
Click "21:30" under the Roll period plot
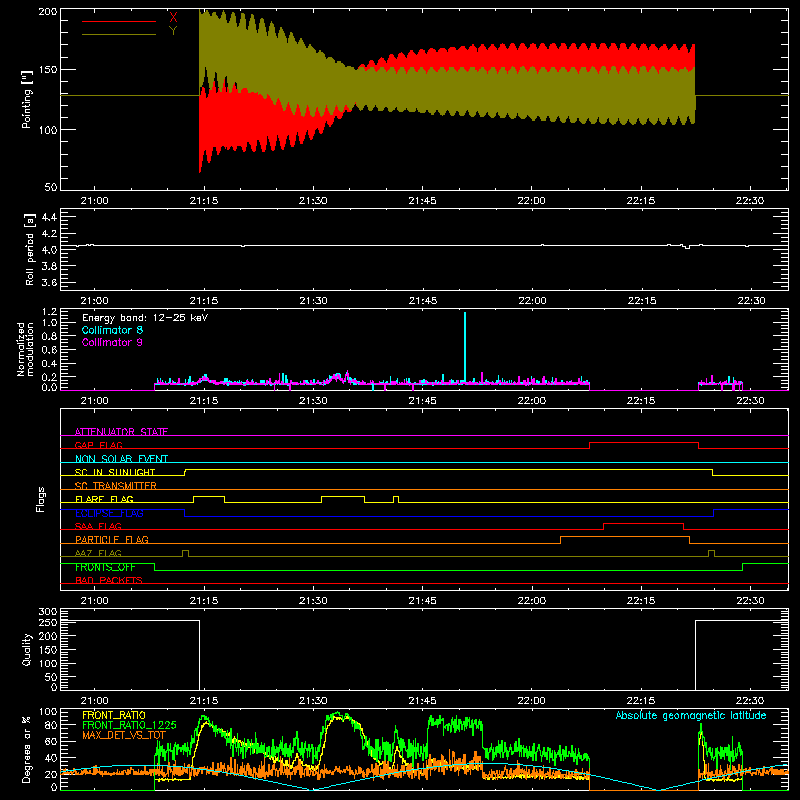313,301
